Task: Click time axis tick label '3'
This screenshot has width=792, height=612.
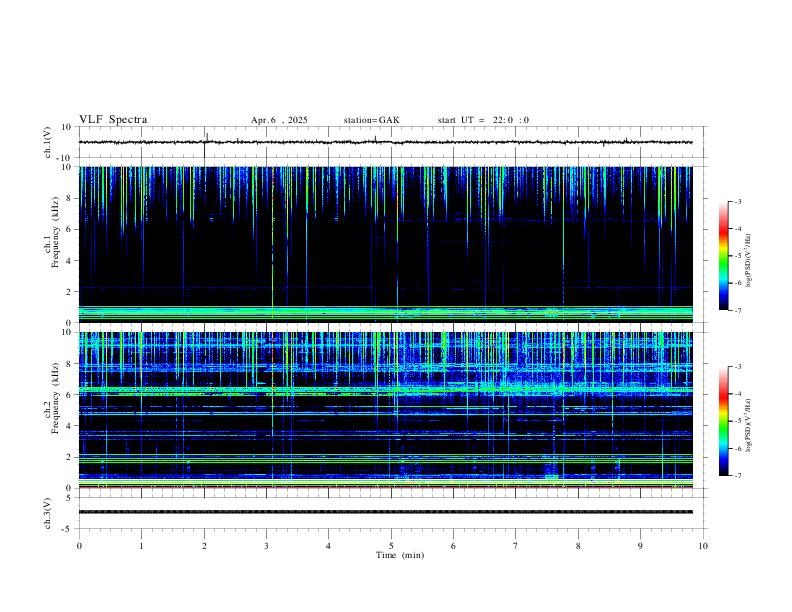Action: [x=266, y=546]
